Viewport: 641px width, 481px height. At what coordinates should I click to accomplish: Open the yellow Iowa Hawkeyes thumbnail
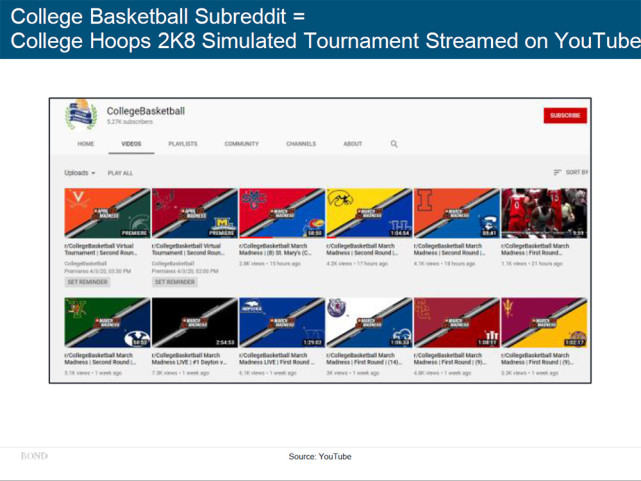pos(369,213)
